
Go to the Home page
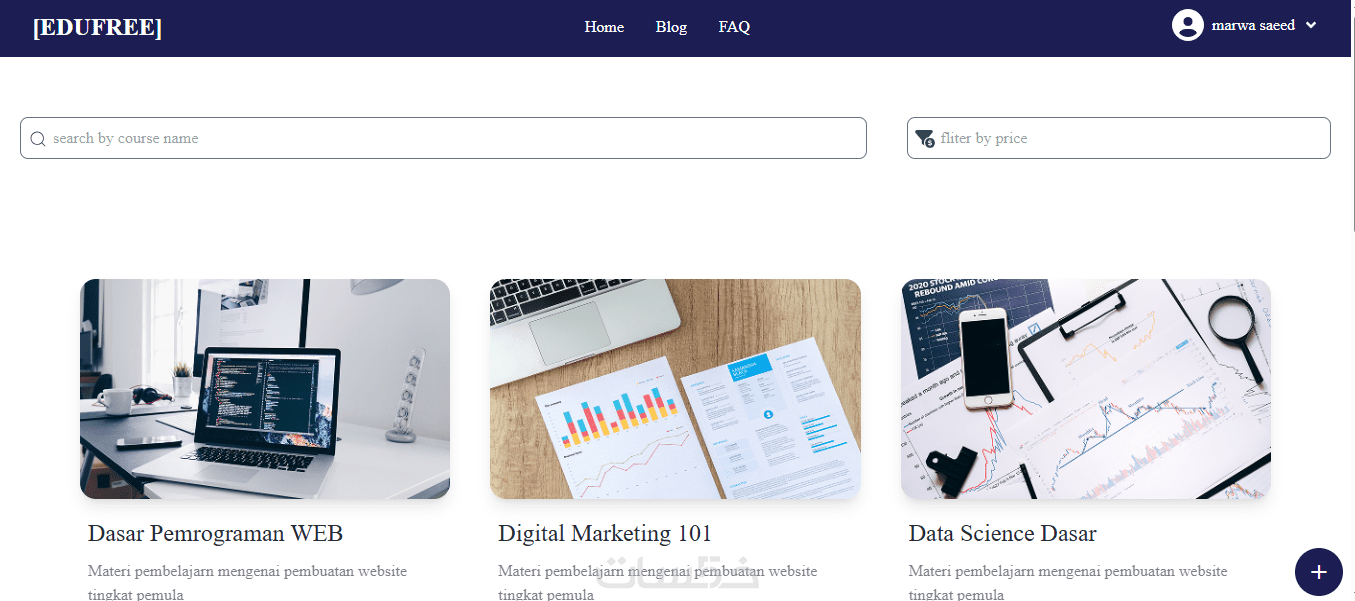tap(604, 27)
